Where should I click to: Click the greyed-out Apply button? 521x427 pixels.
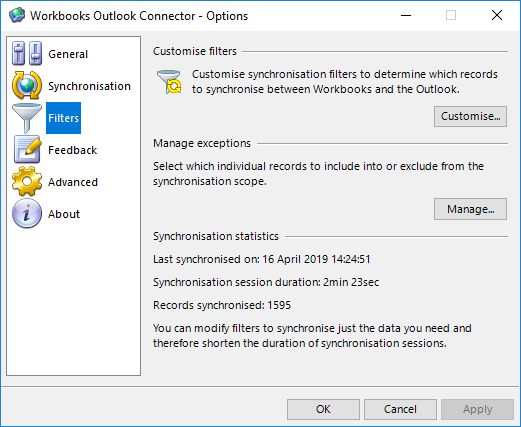click(x=477, y=409)
